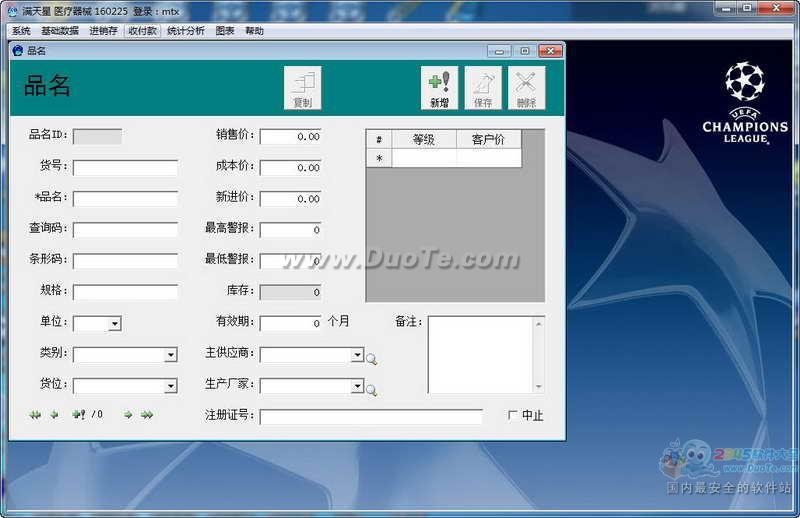The image size is (800, 518).
Task: Go to first record navigation arrow
Action: [x=35, y=415]
